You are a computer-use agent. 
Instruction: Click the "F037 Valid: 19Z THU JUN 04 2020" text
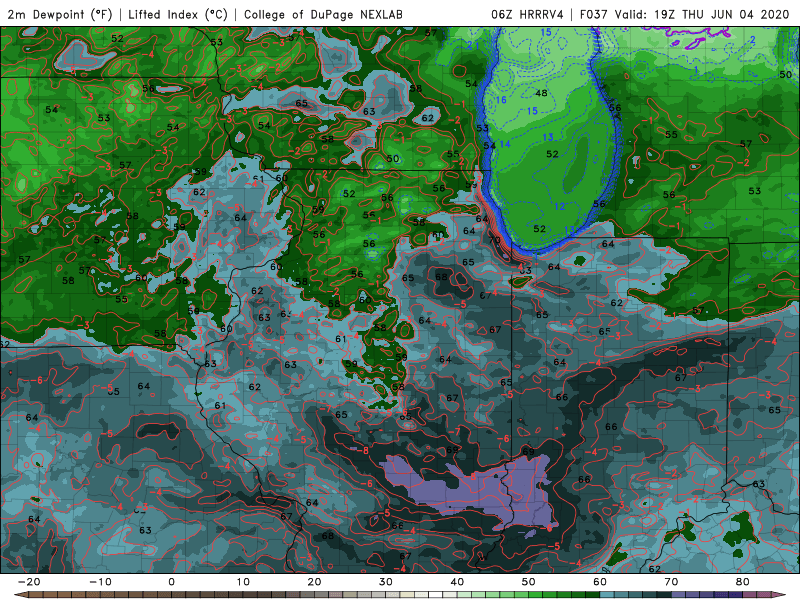[x=684, y=14]
